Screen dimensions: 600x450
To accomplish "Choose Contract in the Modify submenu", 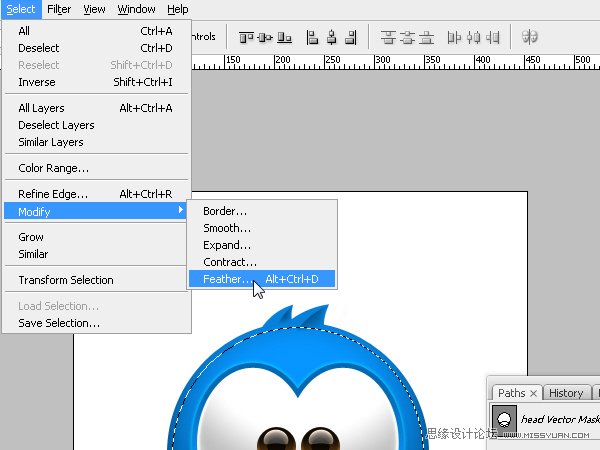I will pos(262,262).
